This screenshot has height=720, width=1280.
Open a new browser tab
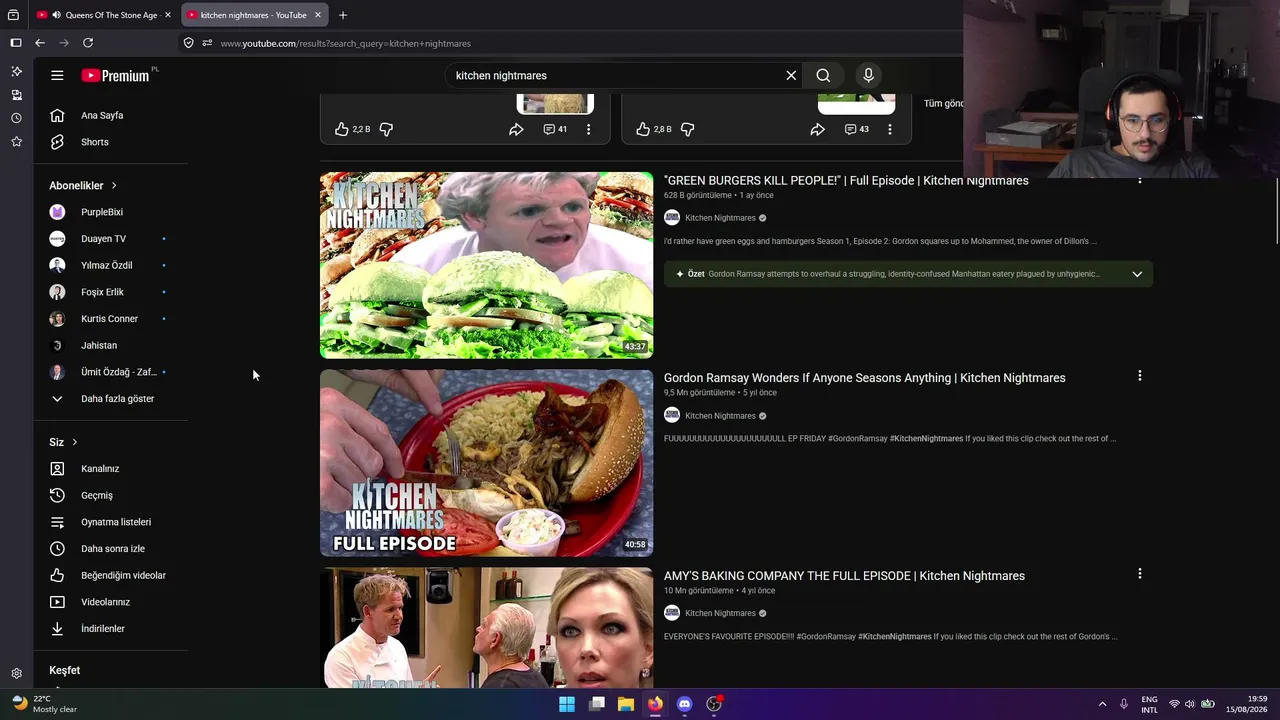click(x=343, y=15)
